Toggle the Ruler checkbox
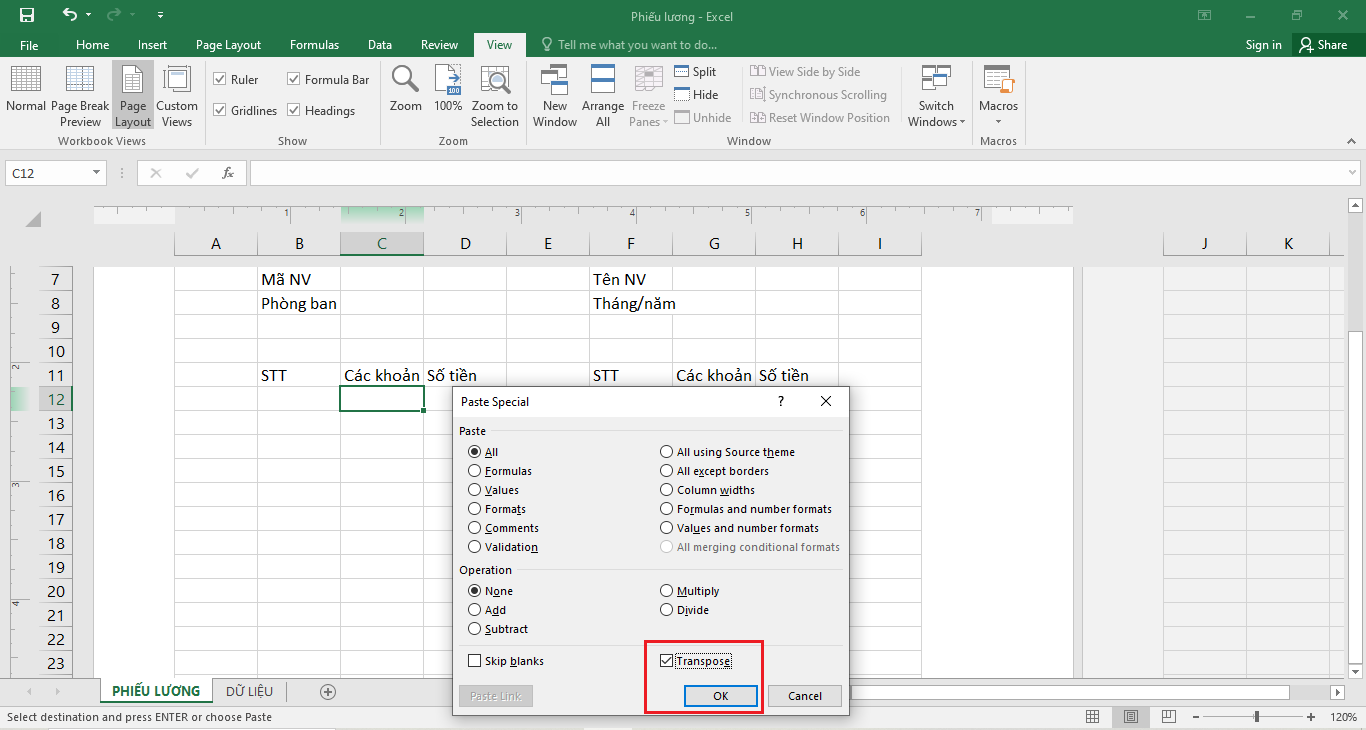This screenshot has width=1366, height=730. tap(220, 80)
